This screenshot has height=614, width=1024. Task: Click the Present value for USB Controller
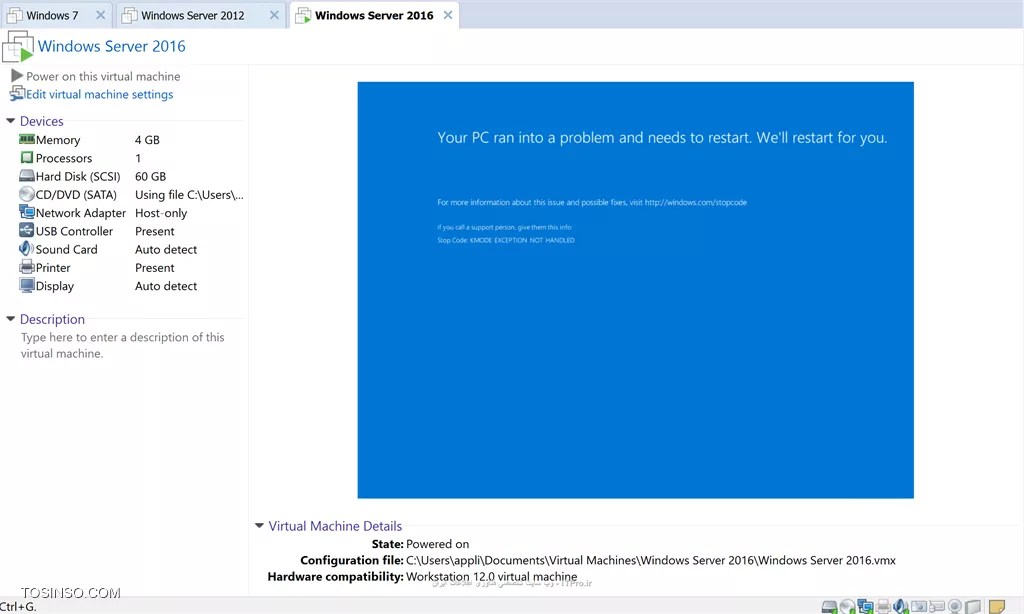[155, 231]
